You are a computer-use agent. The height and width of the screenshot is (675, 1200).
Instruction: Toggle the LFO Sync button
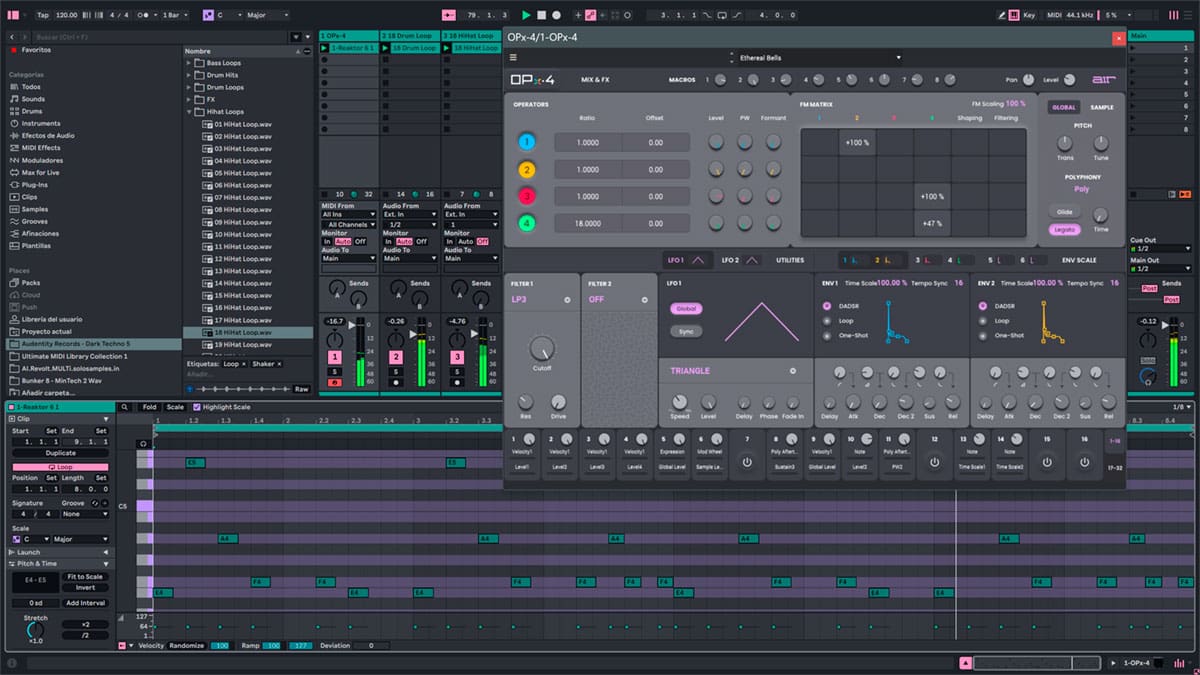(686, 331)
